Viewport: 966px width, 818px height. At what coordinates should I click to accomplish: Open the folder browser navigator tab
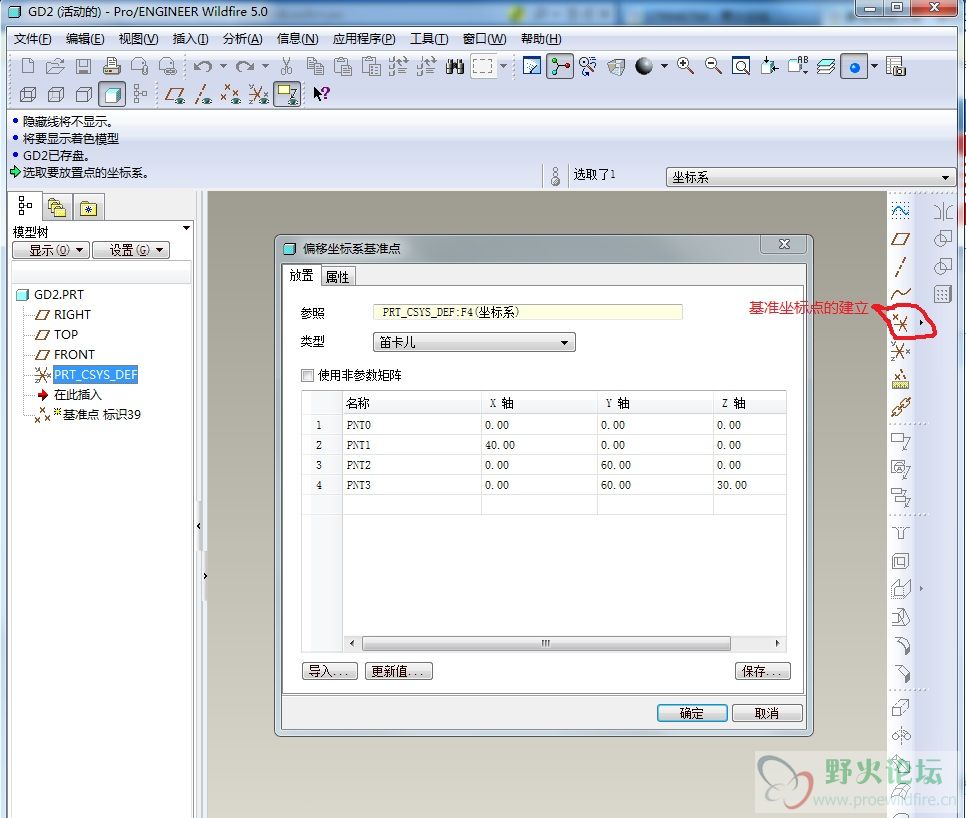[x=57, y=208]
